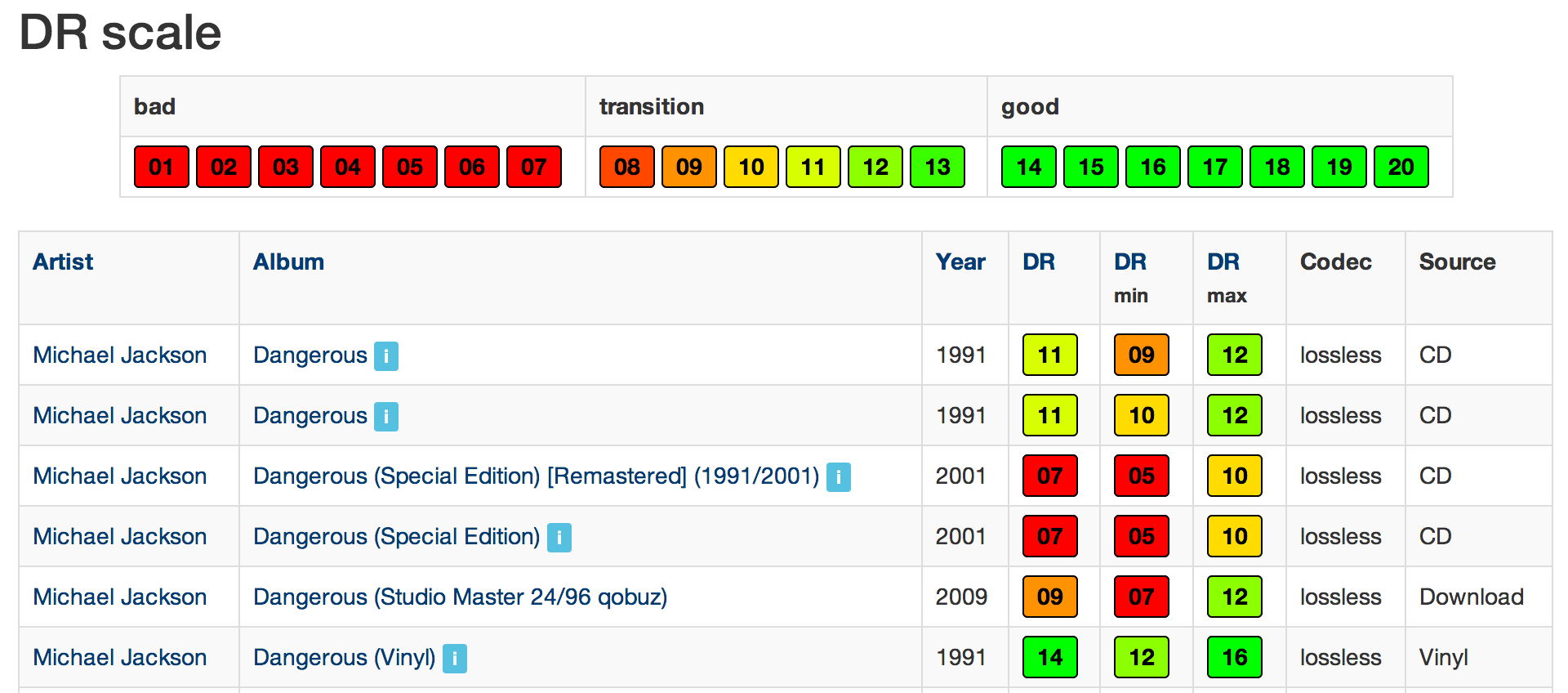Click the DR max column header

pos(1223,262)
